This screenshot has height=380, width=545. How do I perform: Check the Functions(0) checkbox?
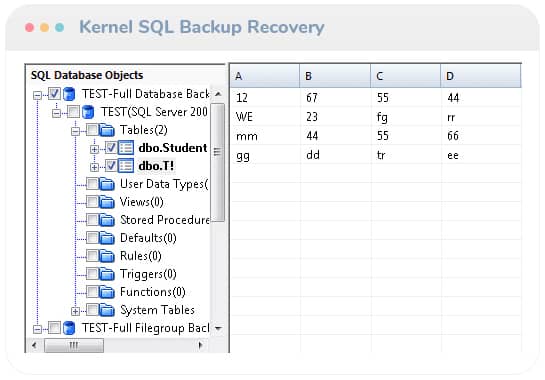click(x=92, y=292)
